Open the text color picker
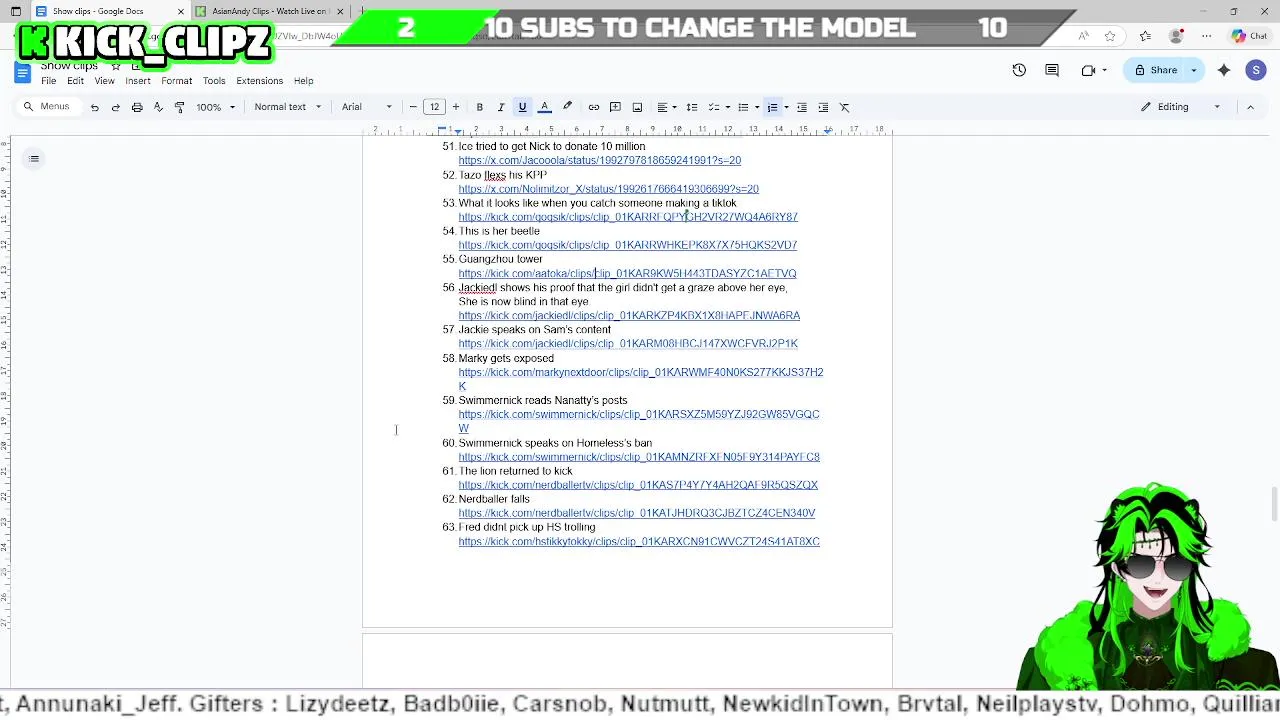This screenshot has width=1280, height=720. coord(544,107)
